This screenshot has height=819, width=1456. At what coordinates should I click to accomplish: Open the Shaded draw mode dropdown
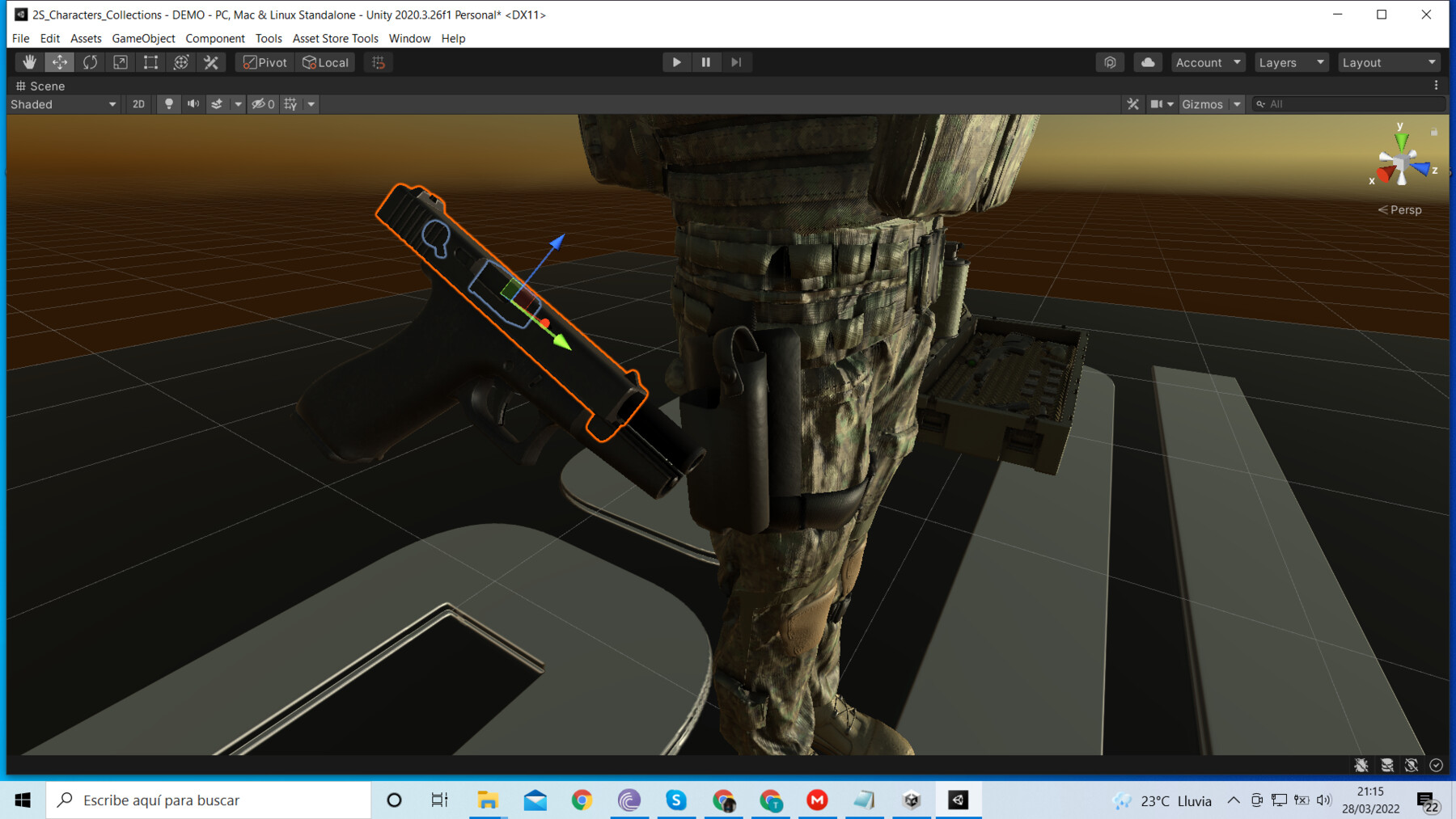click(x=63, y=104)
